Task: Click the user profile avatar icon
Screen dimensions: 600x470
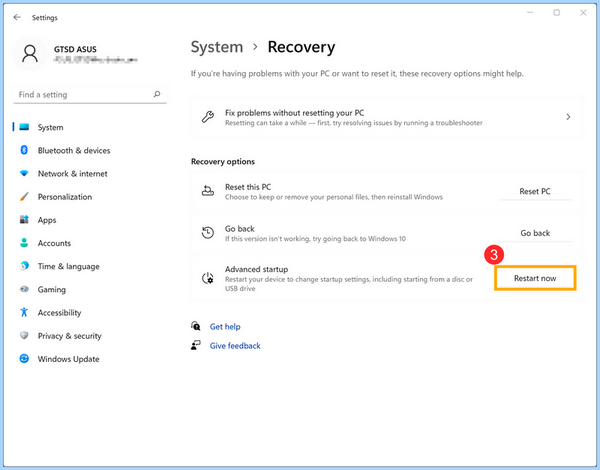Action: click(30, 54)
